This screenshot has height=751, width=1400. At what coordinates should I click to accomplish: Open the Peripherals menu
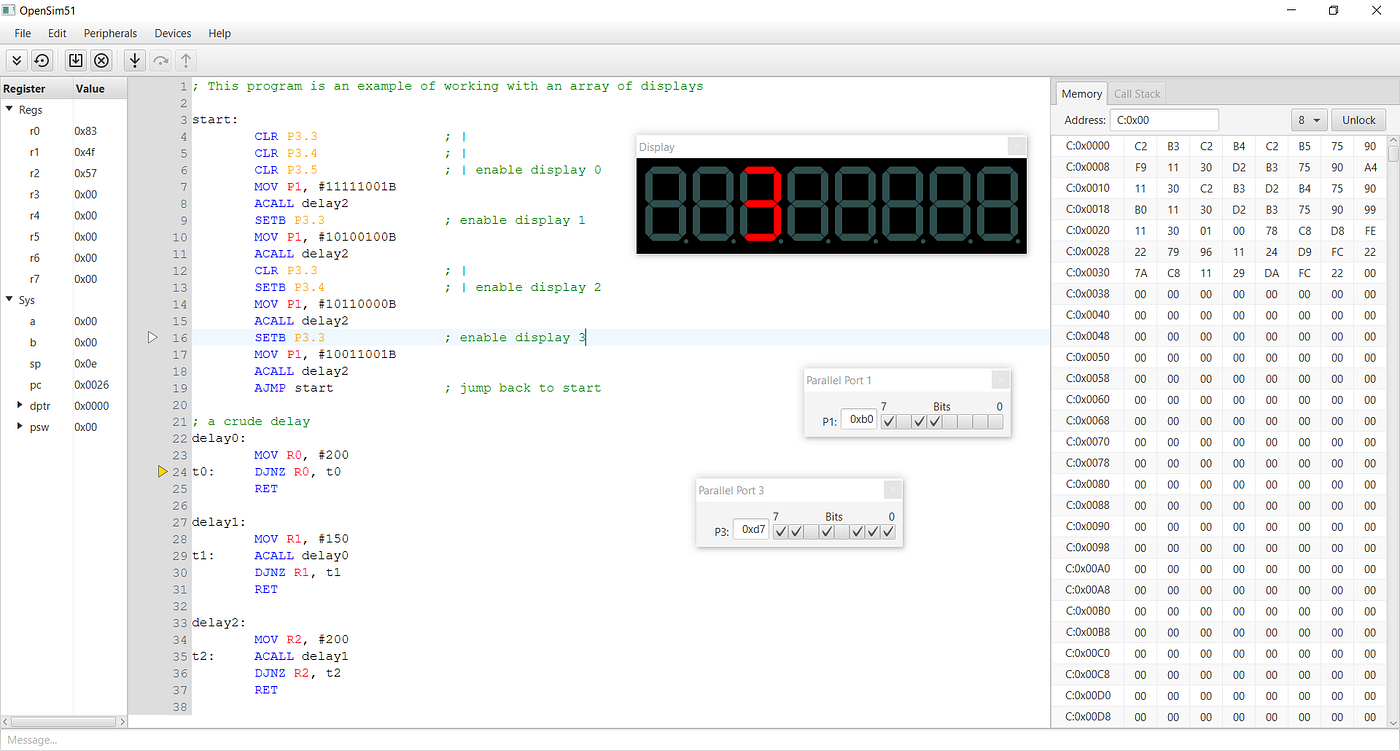click(110, 33)
